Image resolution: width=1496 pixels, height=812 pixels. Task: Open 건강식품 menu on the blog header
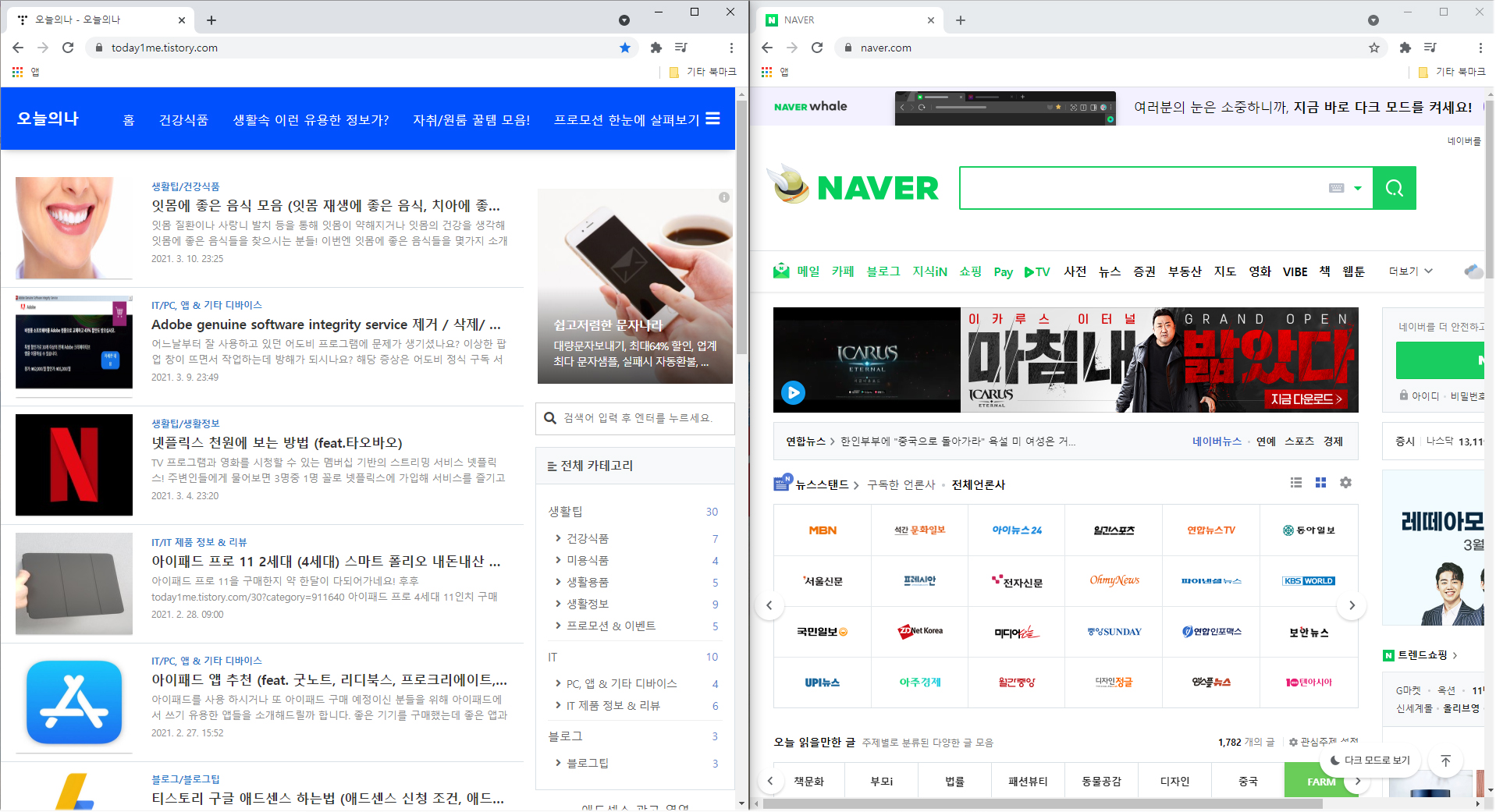183,119
